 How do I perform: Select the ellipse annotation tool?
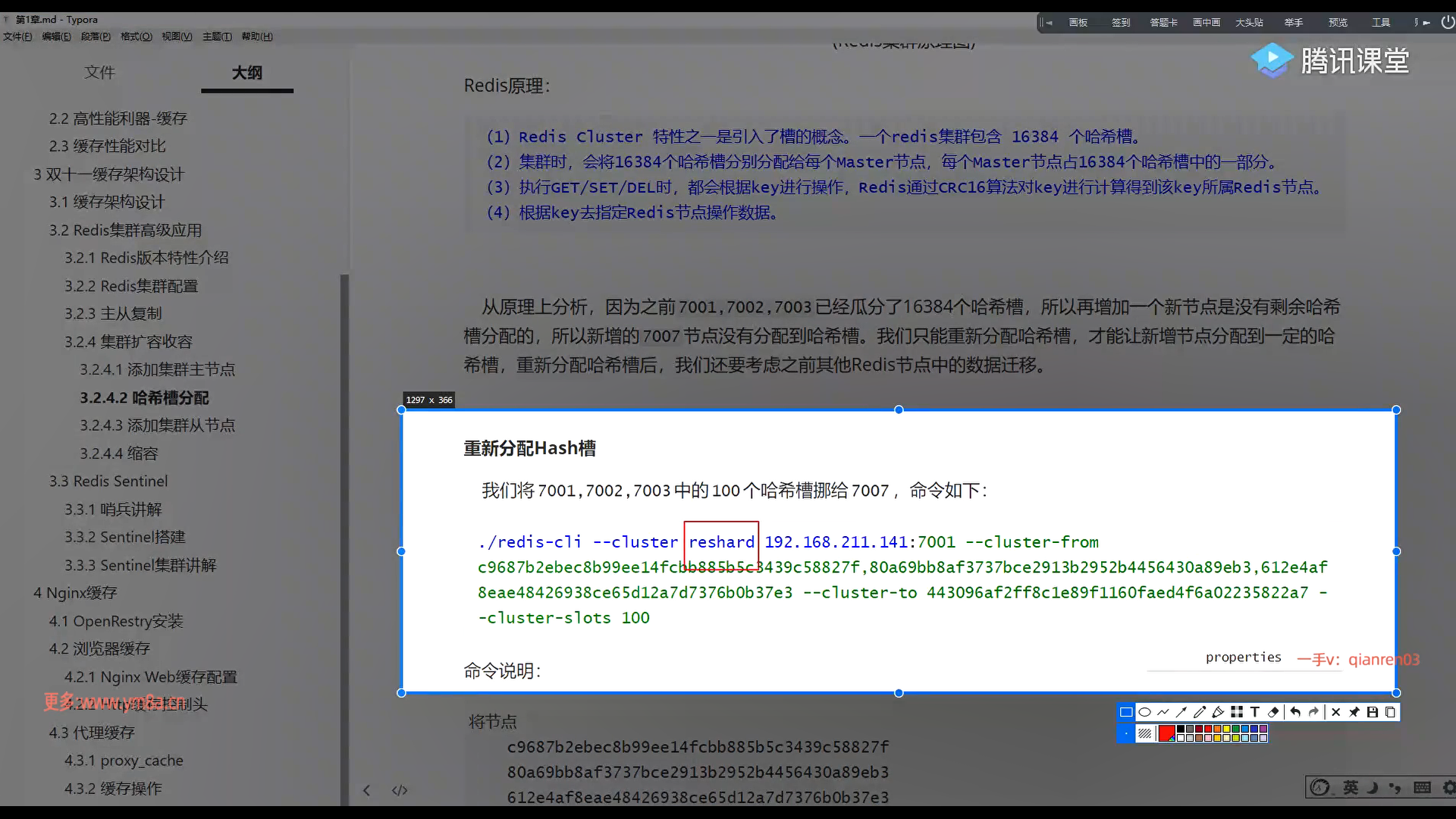1145,712
